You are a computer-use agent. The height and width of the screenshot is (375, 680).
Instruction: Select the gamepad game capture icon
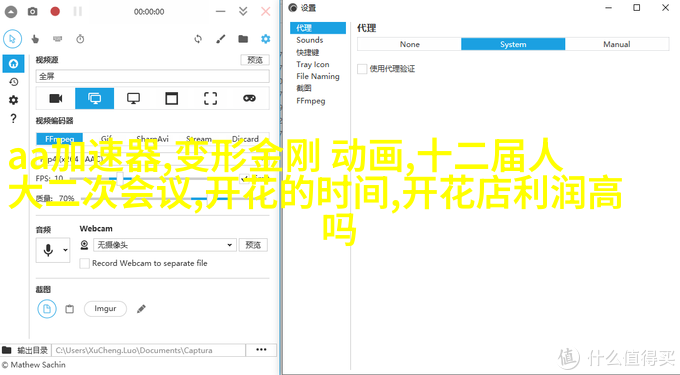249,98
